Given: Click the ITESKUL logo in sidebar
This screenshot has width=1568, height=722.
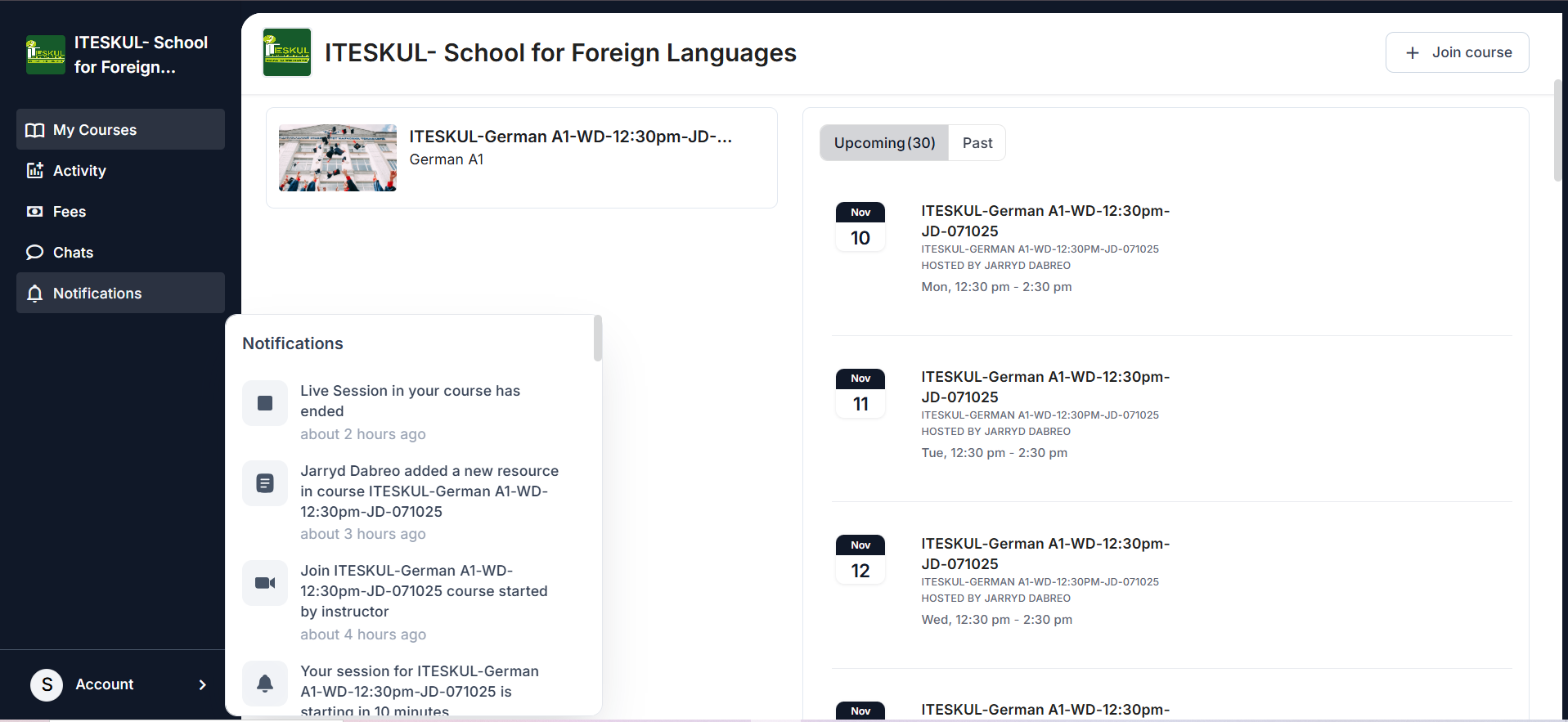Looking at the screenshot, I should point(46,55).
